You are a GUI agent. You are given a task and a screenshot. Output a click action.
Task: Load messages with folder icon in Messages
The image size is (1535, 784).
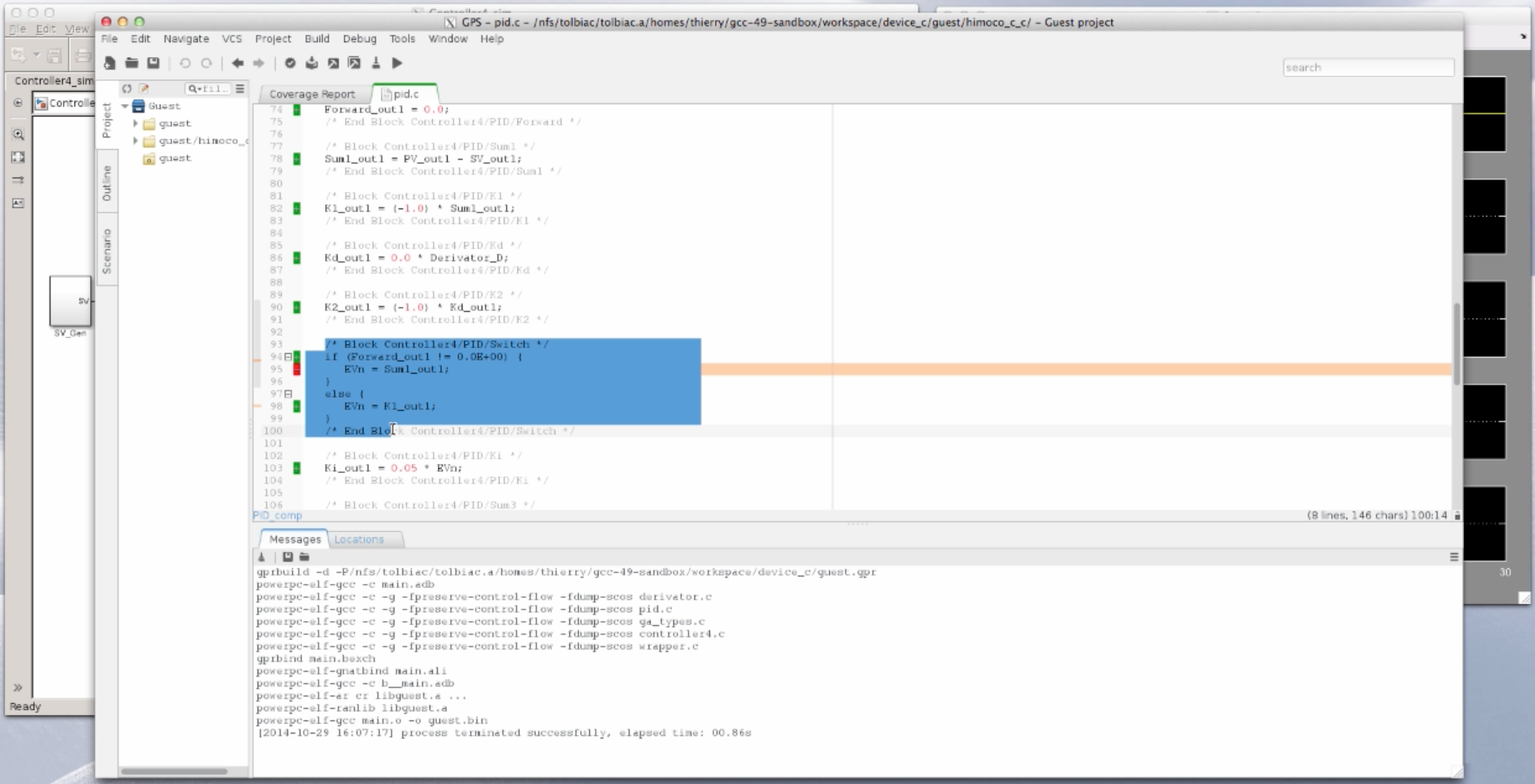(x=304, y=557)
